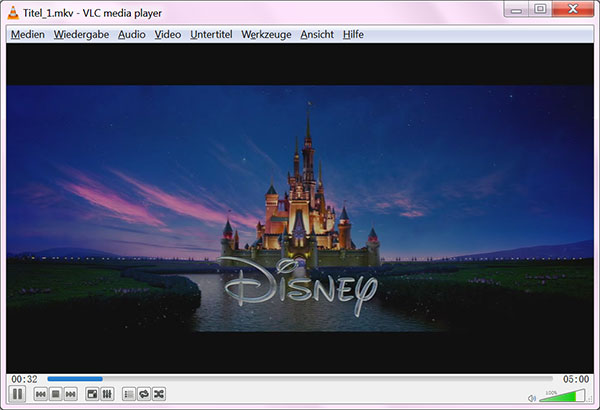
Task: Adjust the green volume slider
Action: (x=562, y=395)
